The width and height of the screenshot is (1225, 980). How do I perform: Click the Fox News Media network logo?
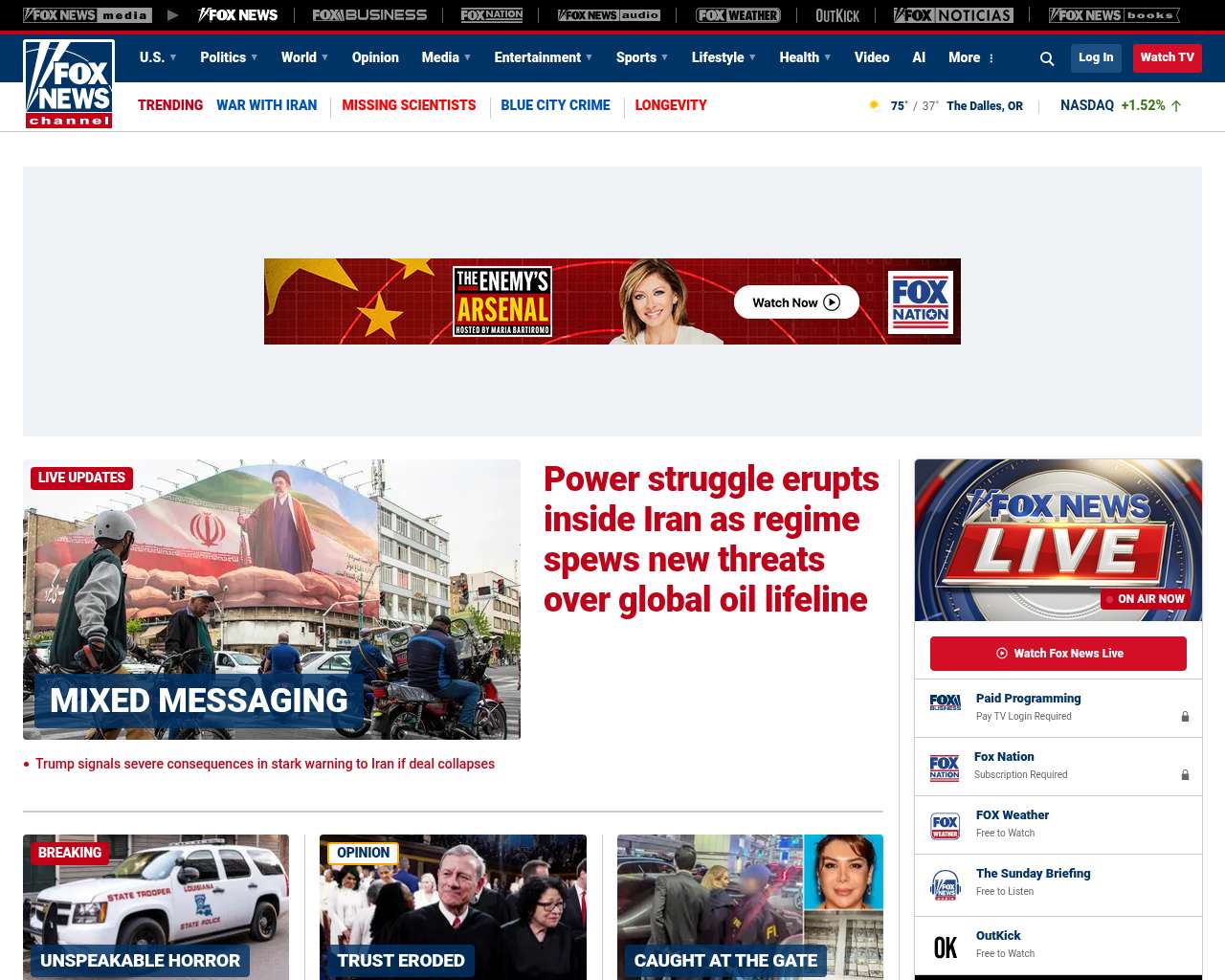click(87, 15)
